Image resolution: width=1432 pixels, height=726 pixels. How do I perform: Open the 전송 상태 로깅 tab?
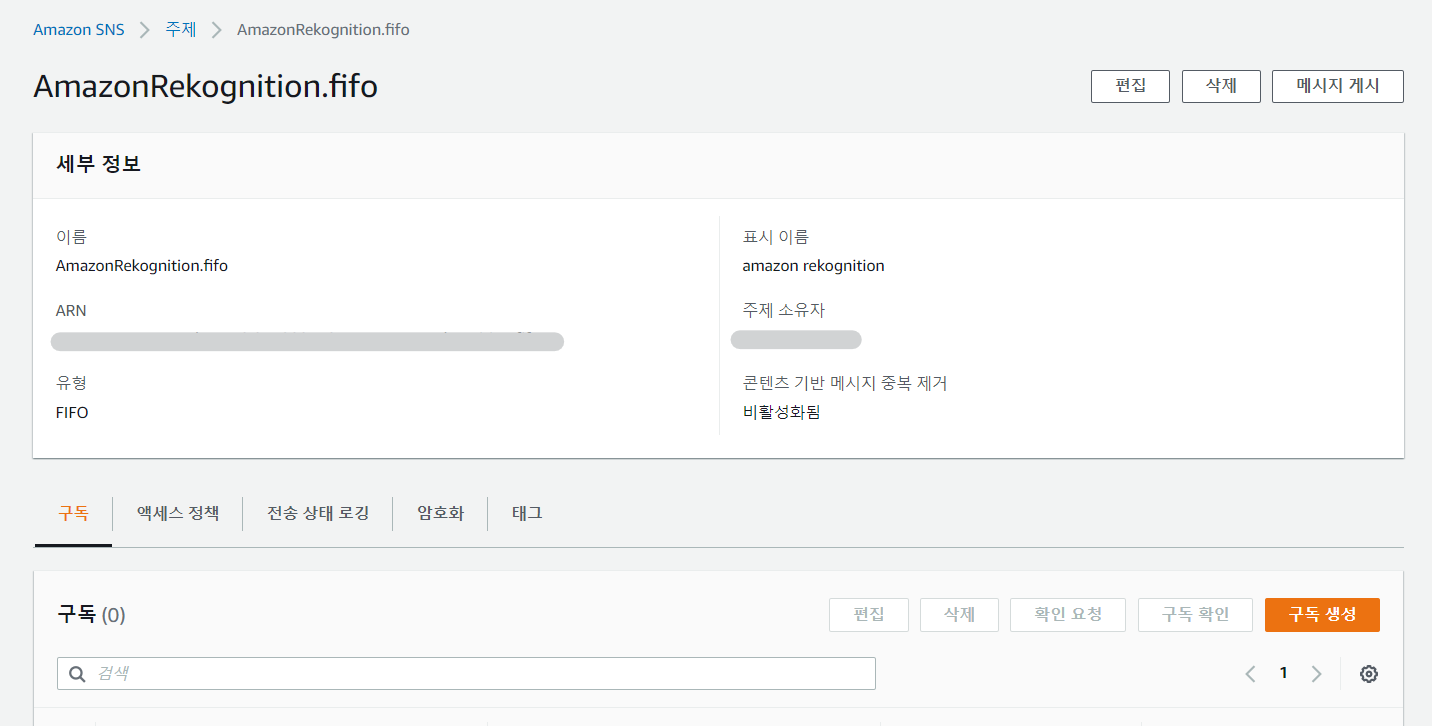318,513
